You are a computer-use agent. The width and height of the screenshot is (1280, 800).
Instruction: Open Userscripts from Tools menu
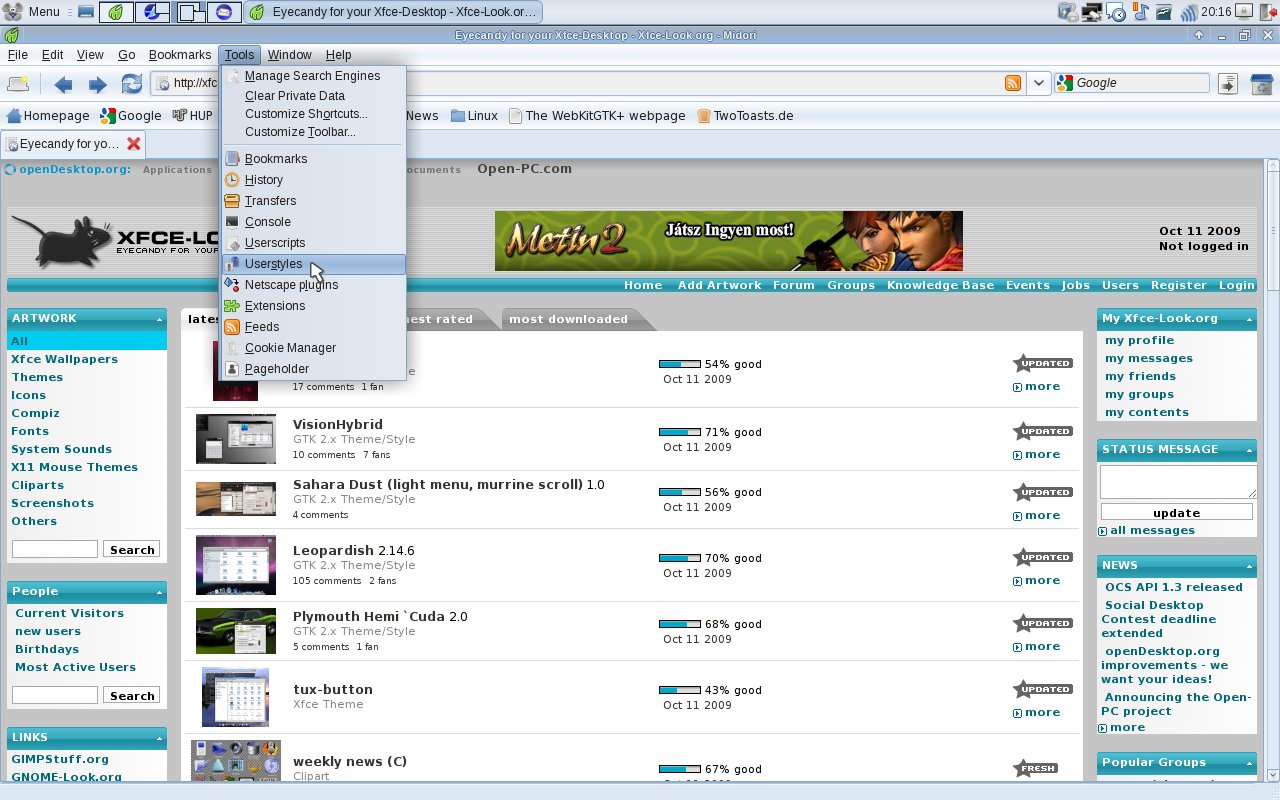313,243
